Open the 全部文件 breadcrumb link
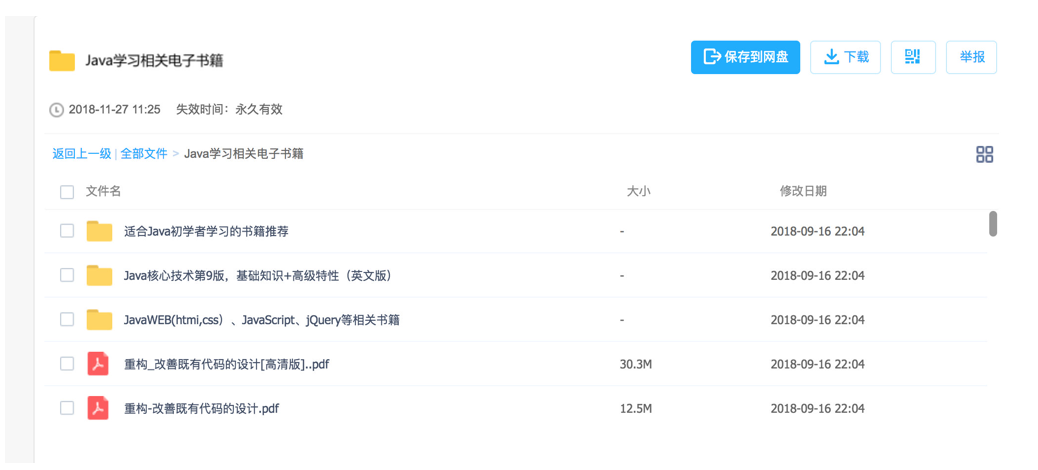Viewport: 1038px width, 470px height. click(x=144, y=154)
